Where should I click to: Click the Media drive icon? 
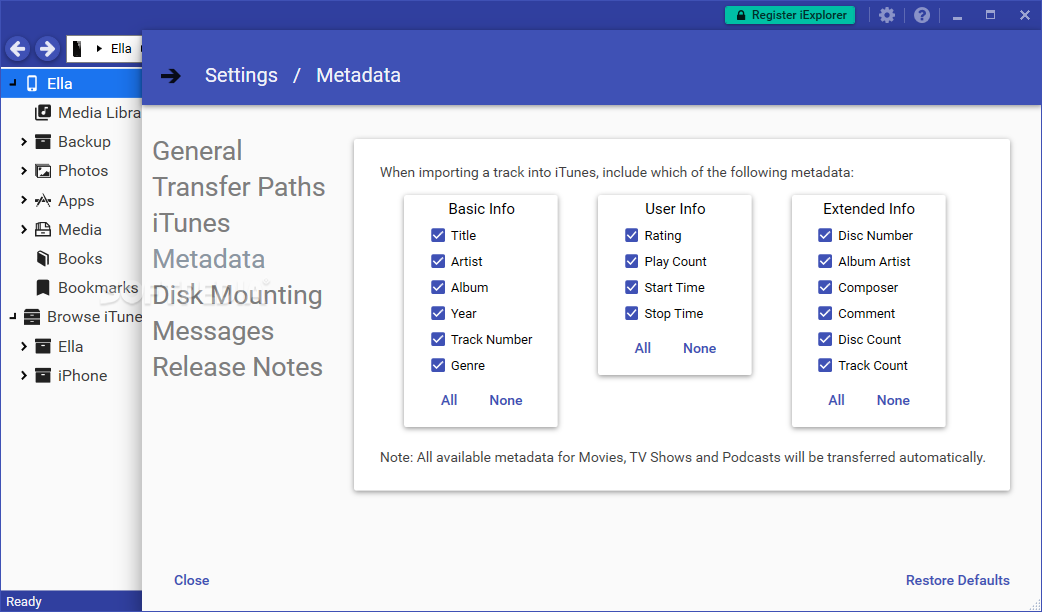click(x=43, y=229)
